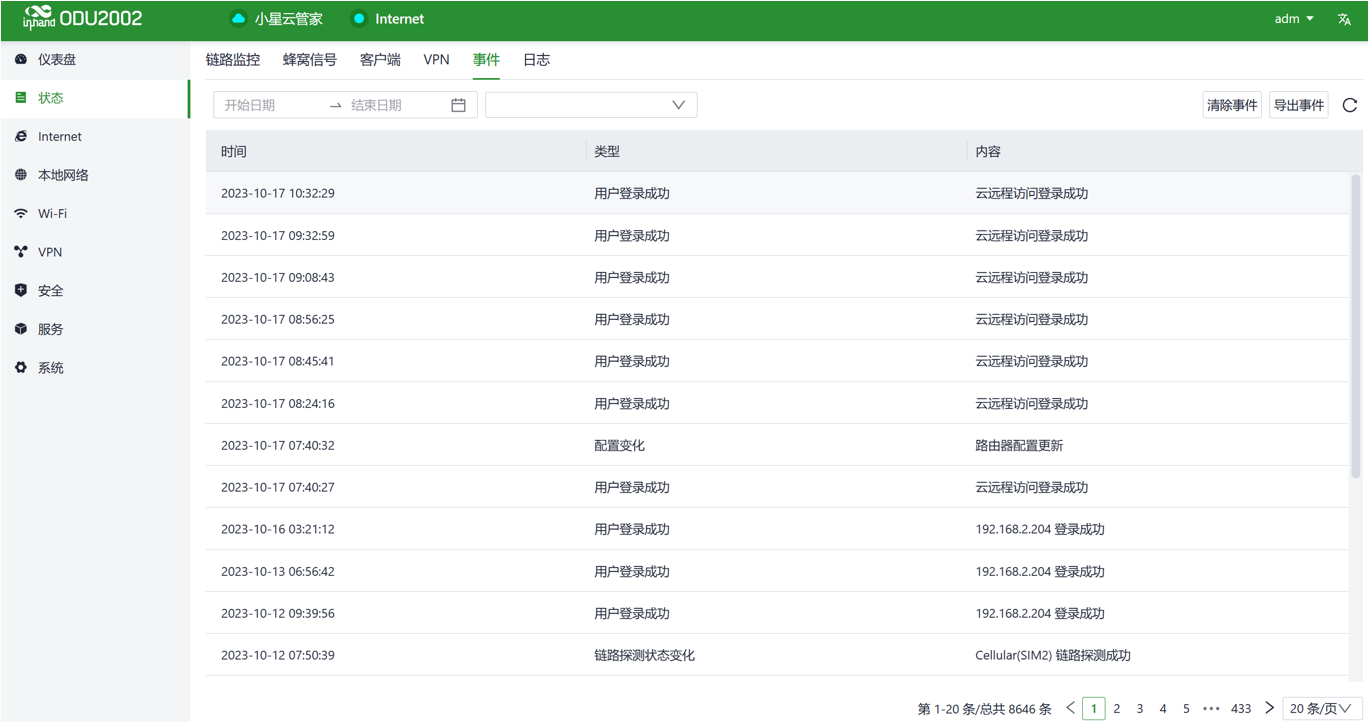The image size is (1370, 722).
Task: Go to next page arrow
Action: [x=1270, y=708]
